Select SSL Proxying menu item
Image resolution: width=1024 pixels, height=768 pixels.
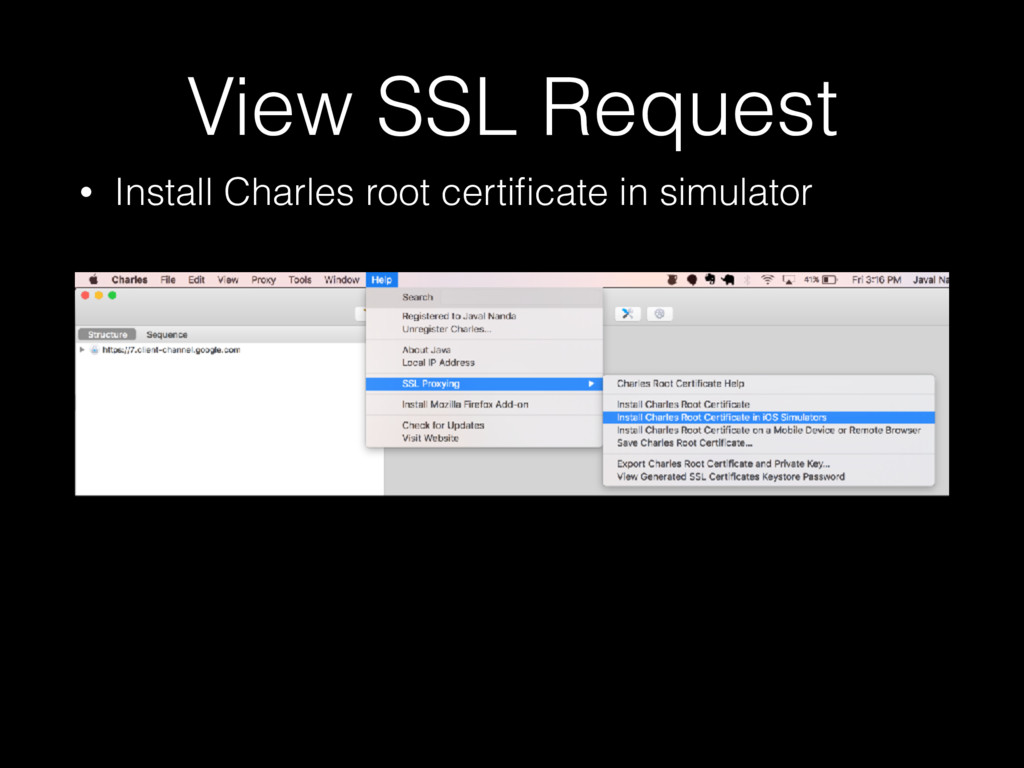point(484,384)
